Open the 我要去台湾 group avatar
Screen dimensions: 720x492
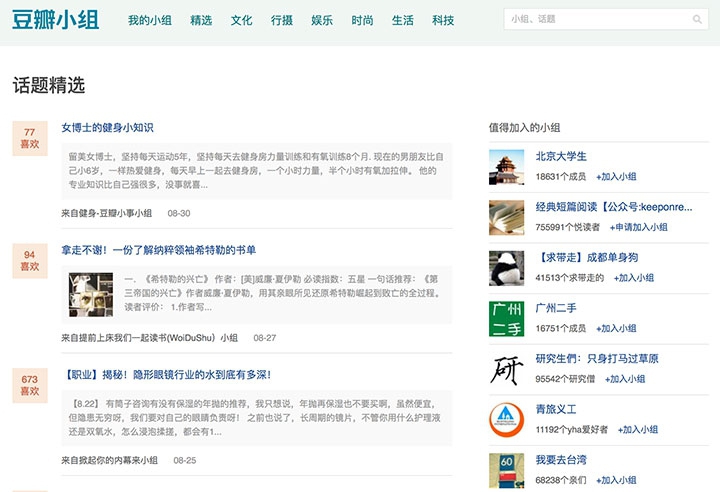tap(506, 468)
